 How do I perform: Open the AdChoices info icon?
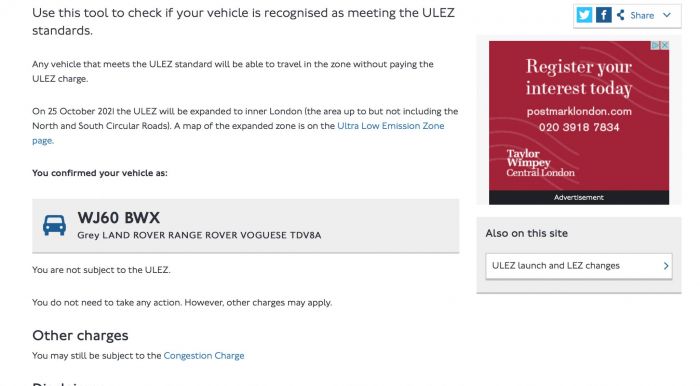pyautogui.click(x=655, y=45)
